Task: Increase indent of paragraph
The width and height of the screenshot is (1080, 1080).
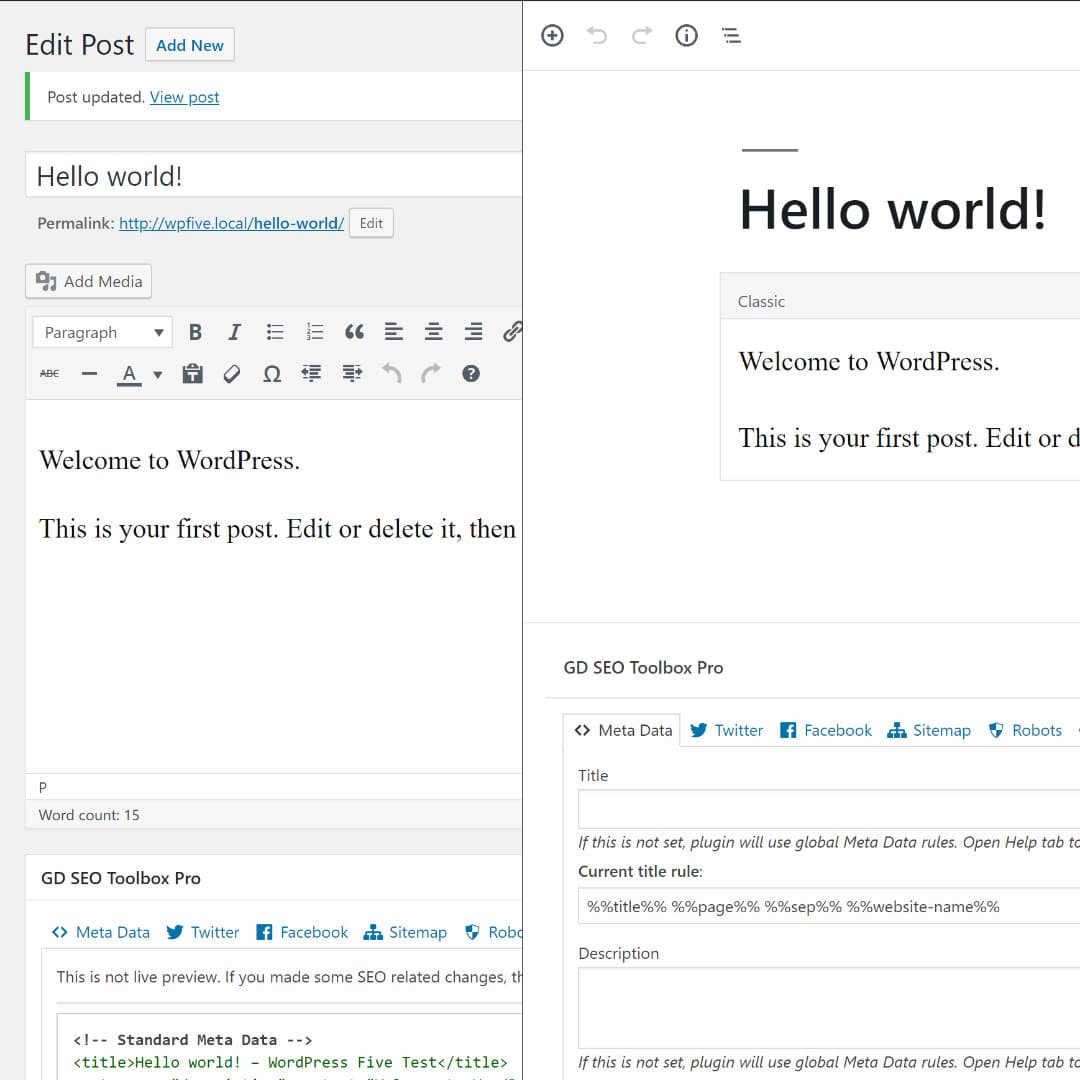Action: [x=352, y=373]
